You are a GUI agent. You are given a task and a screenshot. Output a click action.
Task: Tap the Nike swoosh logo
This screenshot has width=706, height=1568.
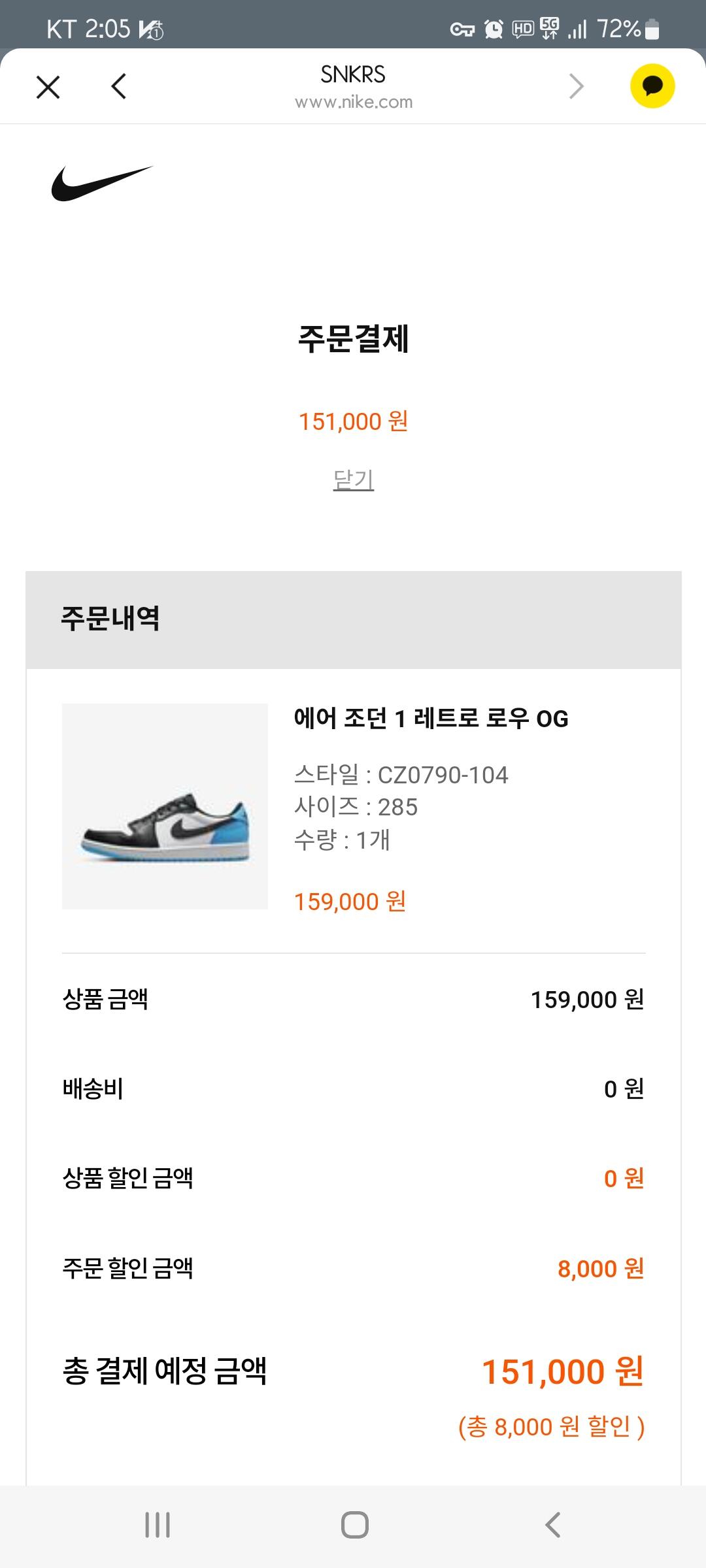coord(101,184)
